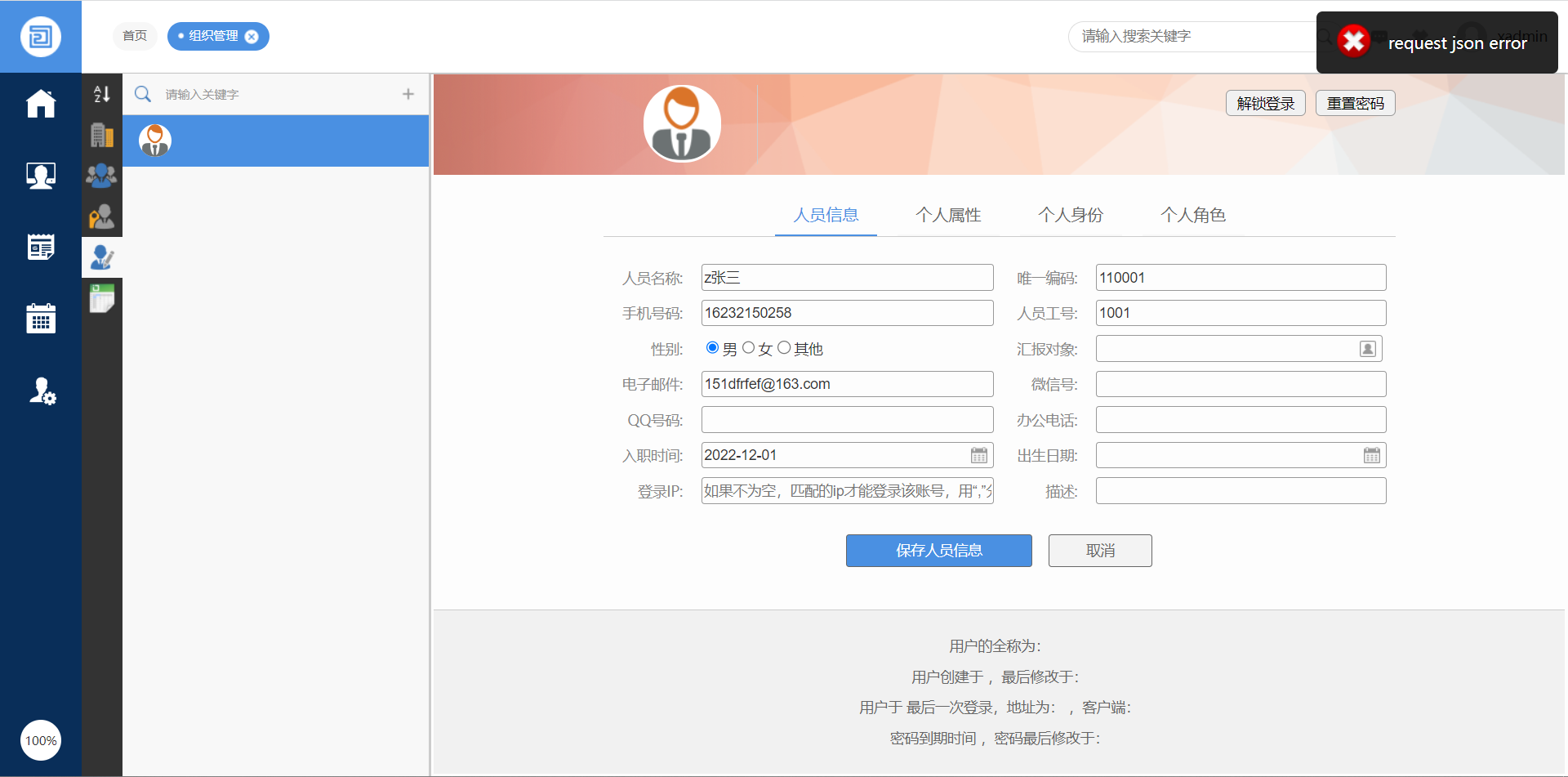Click the 100% zoom level indicator
Viewport: 1568px width, 777px height.
[41, 740]
